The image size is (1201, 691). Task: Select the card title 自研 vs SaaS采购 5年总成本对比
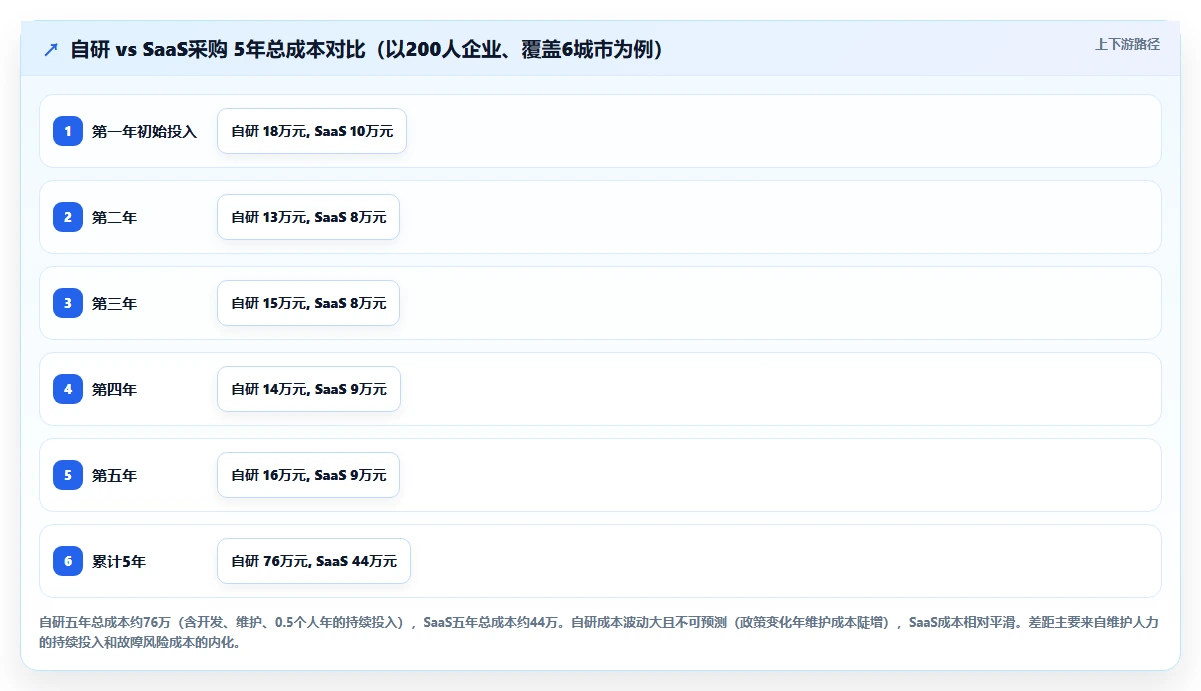367,49
